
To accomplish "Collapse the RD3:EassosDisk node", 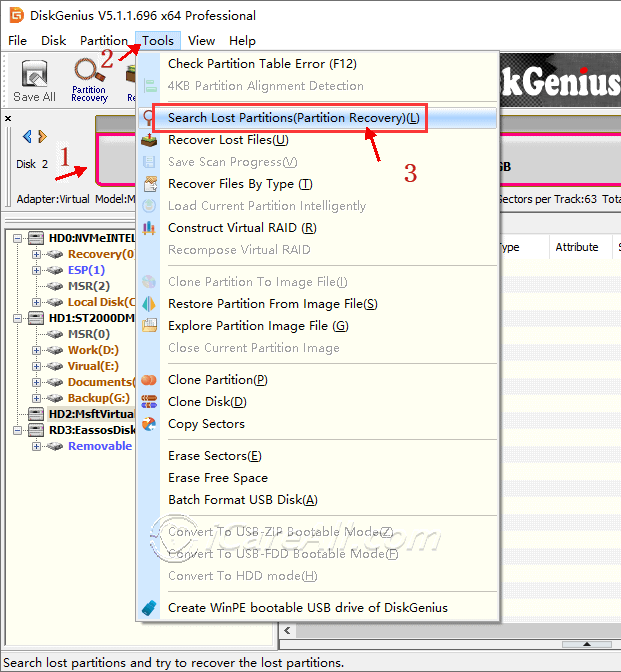I will 18,430.
